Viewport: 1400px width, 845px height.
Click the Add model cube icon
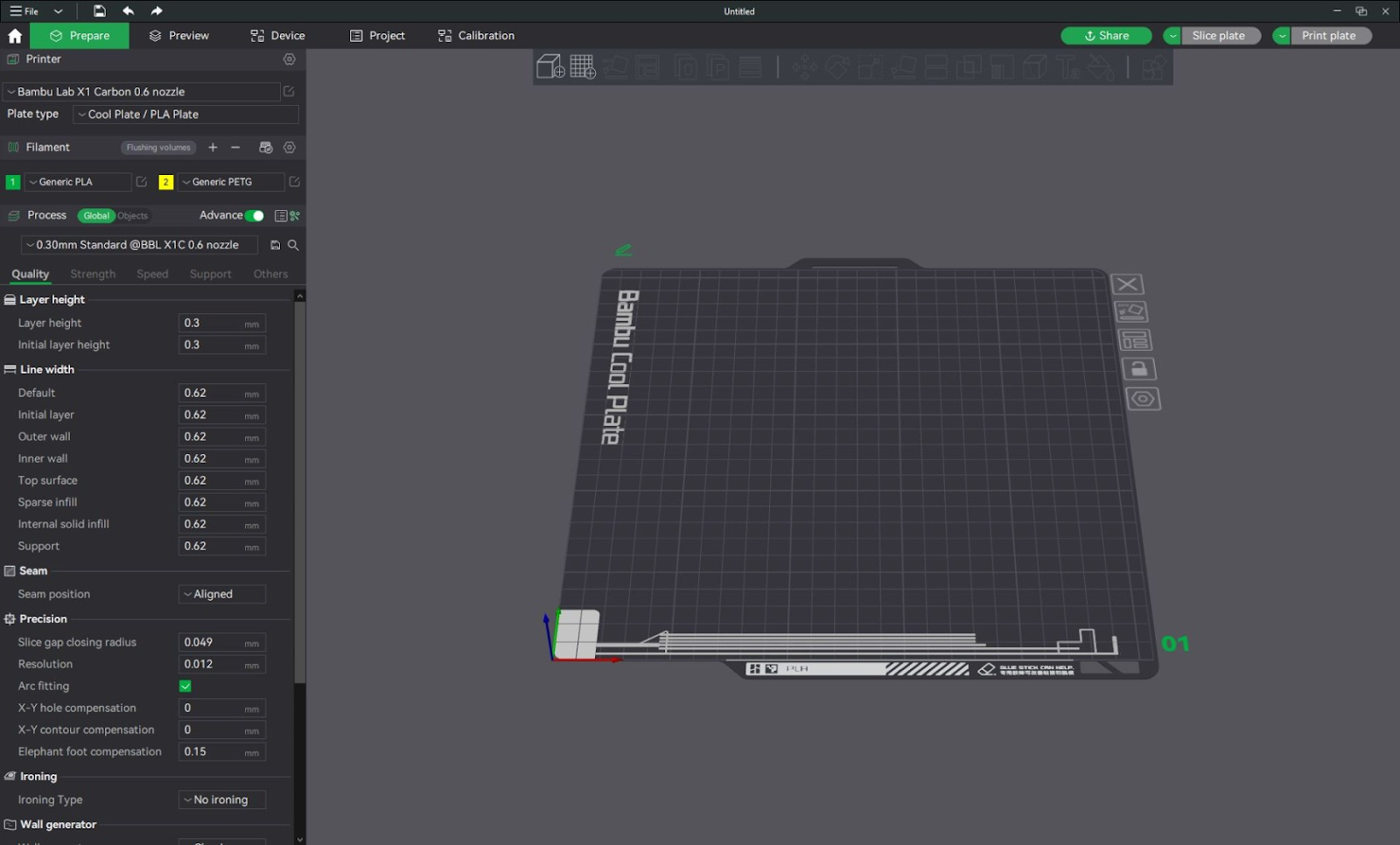[549, 66]
